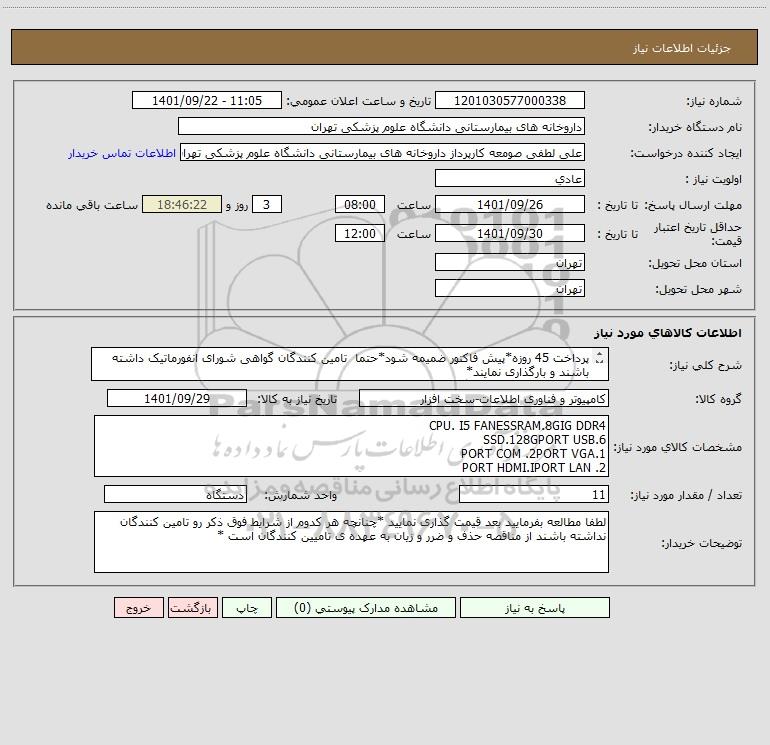Click the خروج exit button
Image resolution: width=770 pixels, height=745 pixels.
[138, 607]
